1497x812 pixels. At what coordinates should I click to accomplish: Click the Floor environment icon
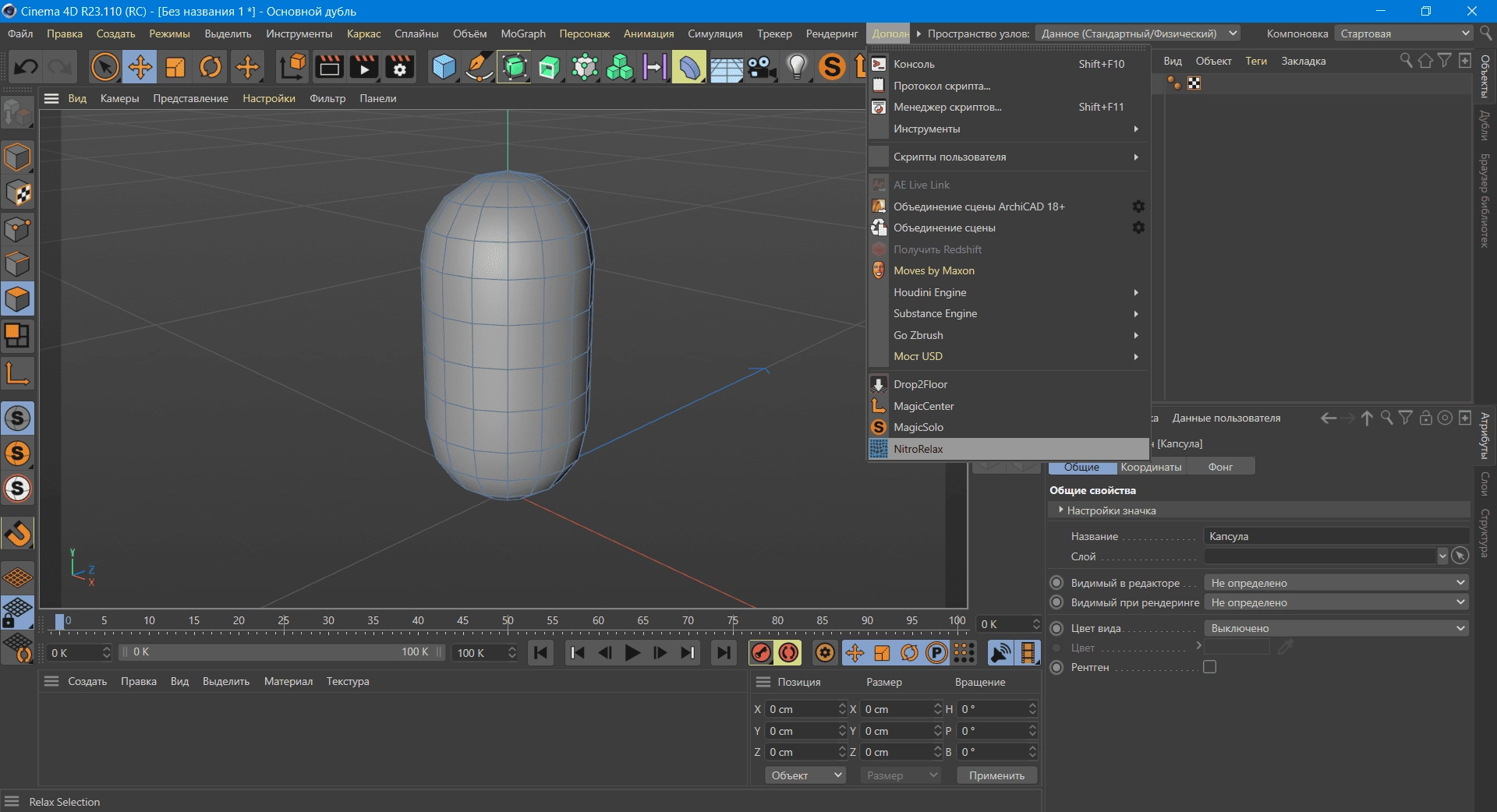click(726, 69)
